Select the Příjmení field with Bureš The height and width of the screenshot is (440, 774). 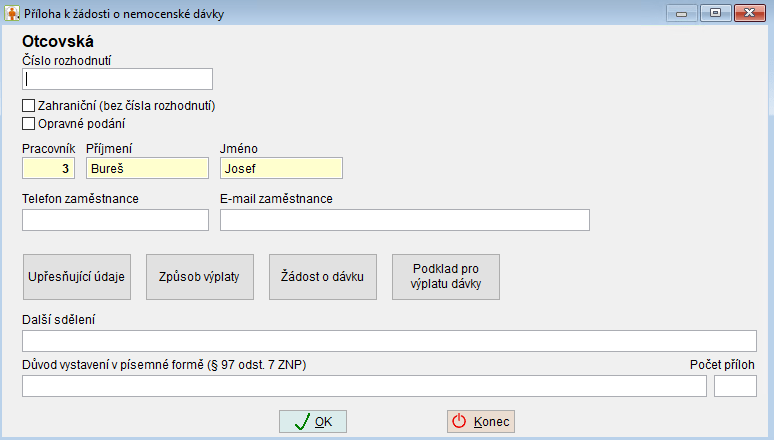point(148,168)
